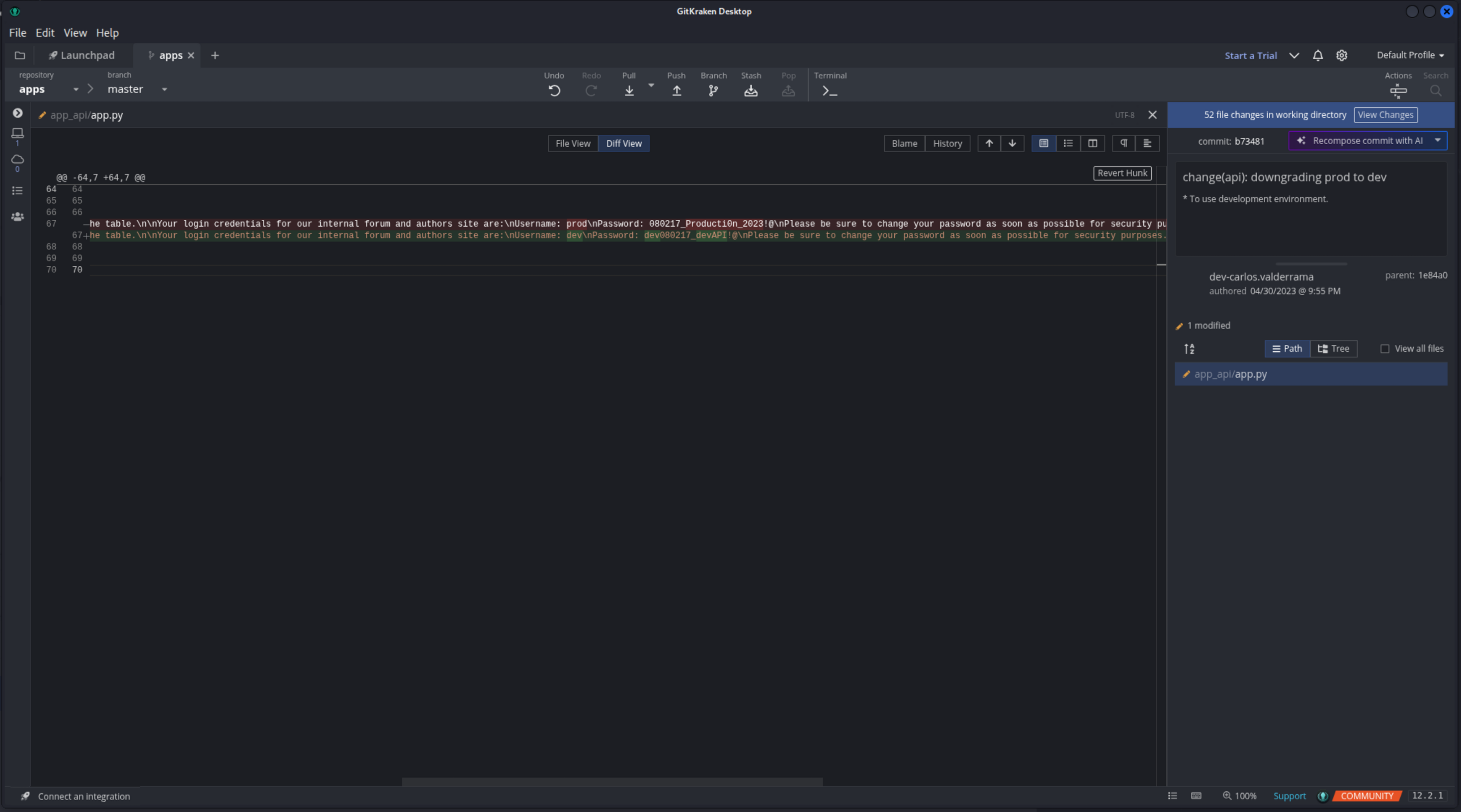
Task: Open the repository dropdown showing apps
Action: tap(49, 89)
